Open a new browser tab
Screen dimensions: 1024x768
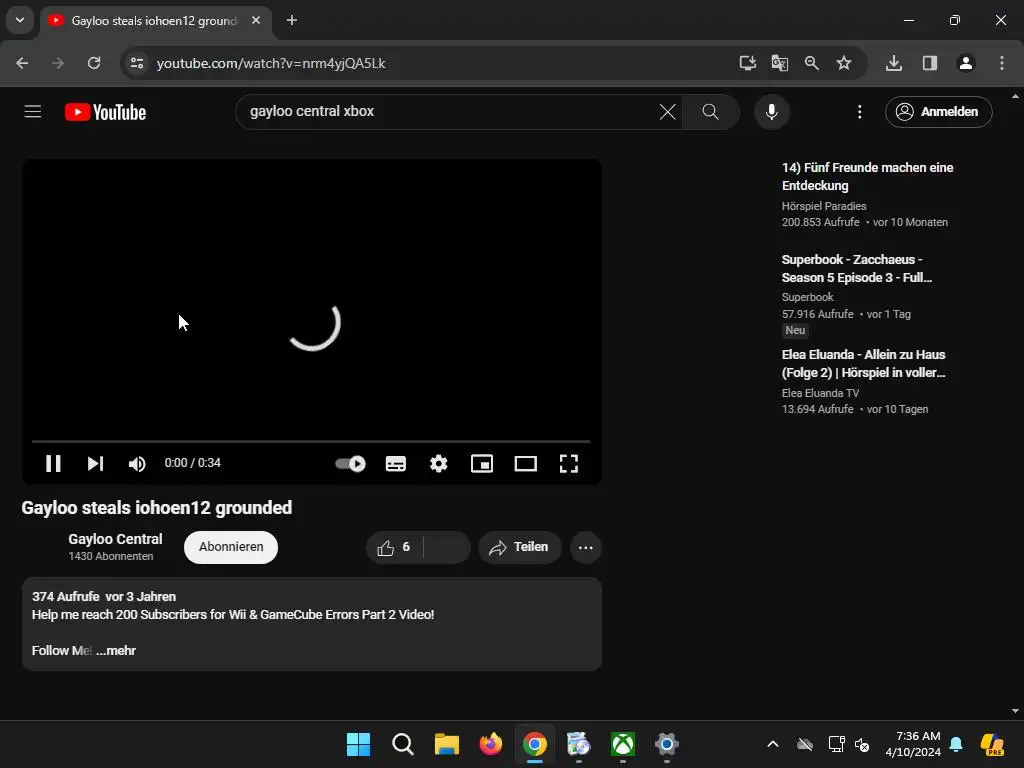point(292,21)
